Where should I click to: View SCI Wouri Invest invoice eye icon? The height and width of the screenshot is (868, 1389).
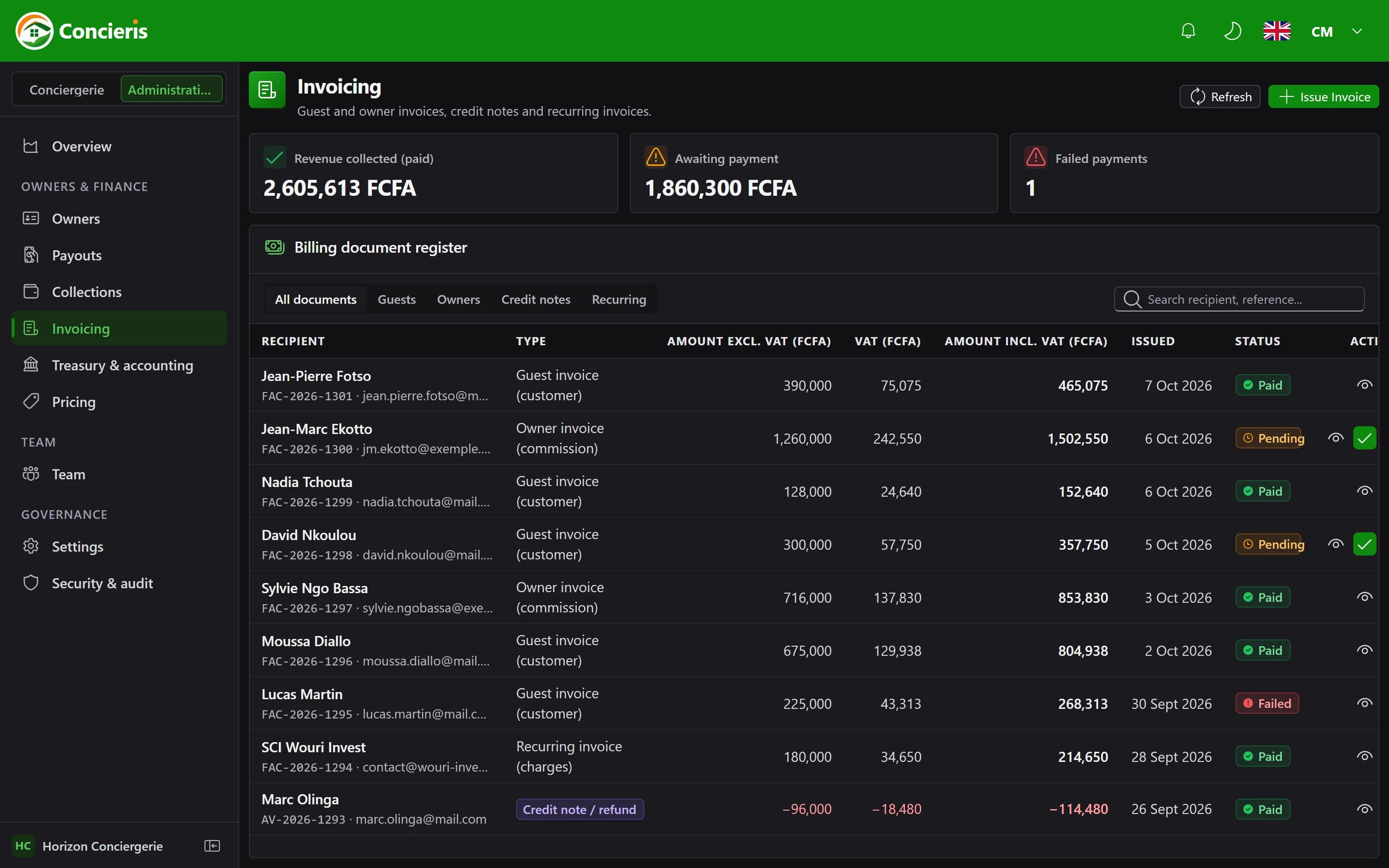pos(1364,757)
